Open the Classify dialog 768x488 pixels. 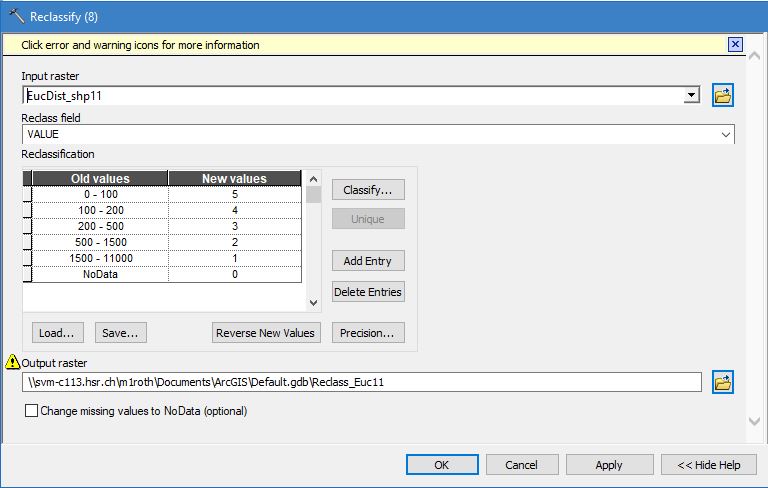click(368, 190)
